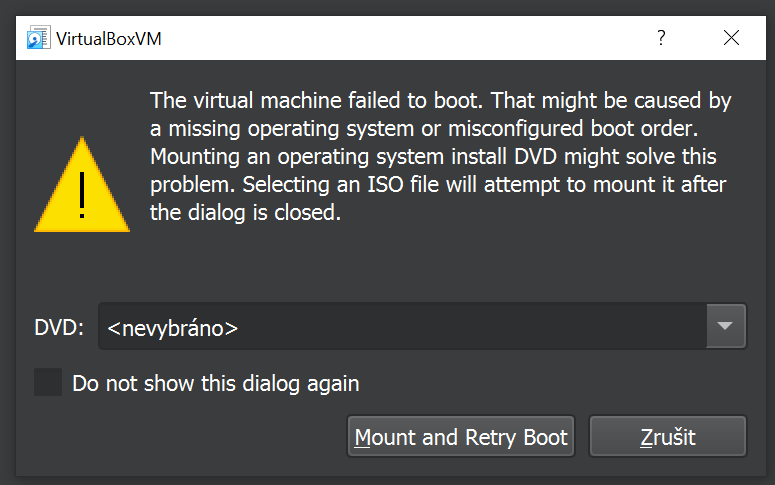775x485 pixels.
Task: Click the yellow warning triangle icon
Action: [x=82, y=184]
